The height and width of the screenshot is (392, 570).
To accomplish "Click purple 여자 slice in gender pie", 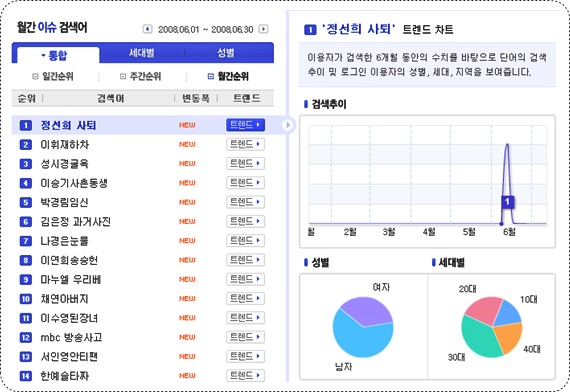I will click(367, 310).
